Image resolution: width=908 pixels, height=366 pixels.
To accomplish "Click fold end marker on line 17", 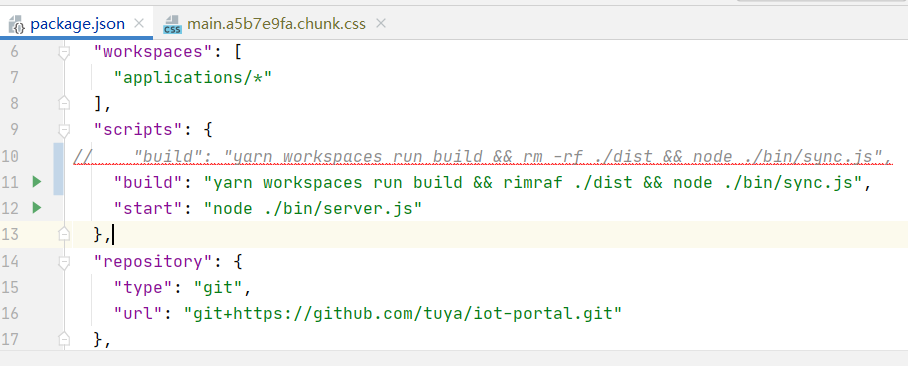I will coord(64,339).
